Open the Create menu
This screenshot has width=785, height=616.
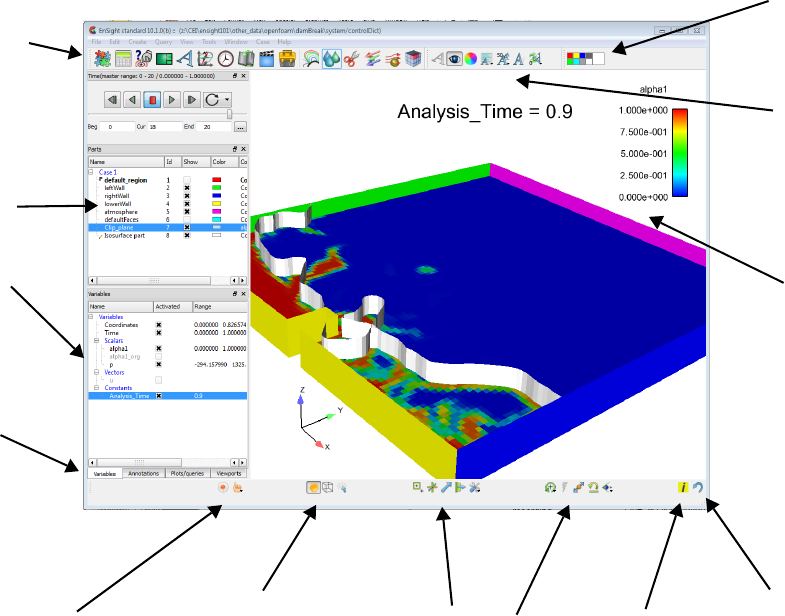[x=137, y=42]
